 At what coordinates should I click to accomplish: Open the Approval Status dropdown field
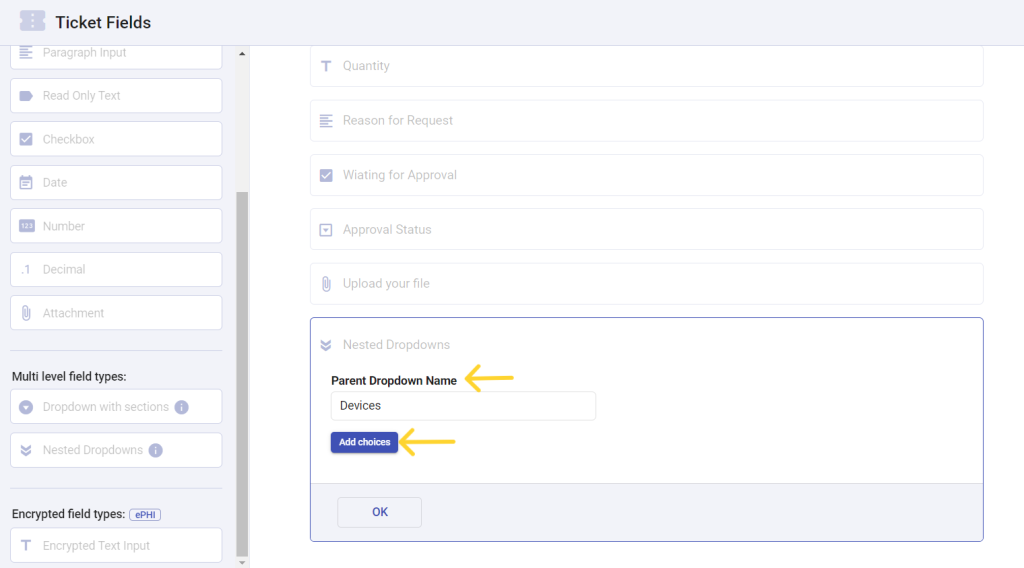coord(647,229)
